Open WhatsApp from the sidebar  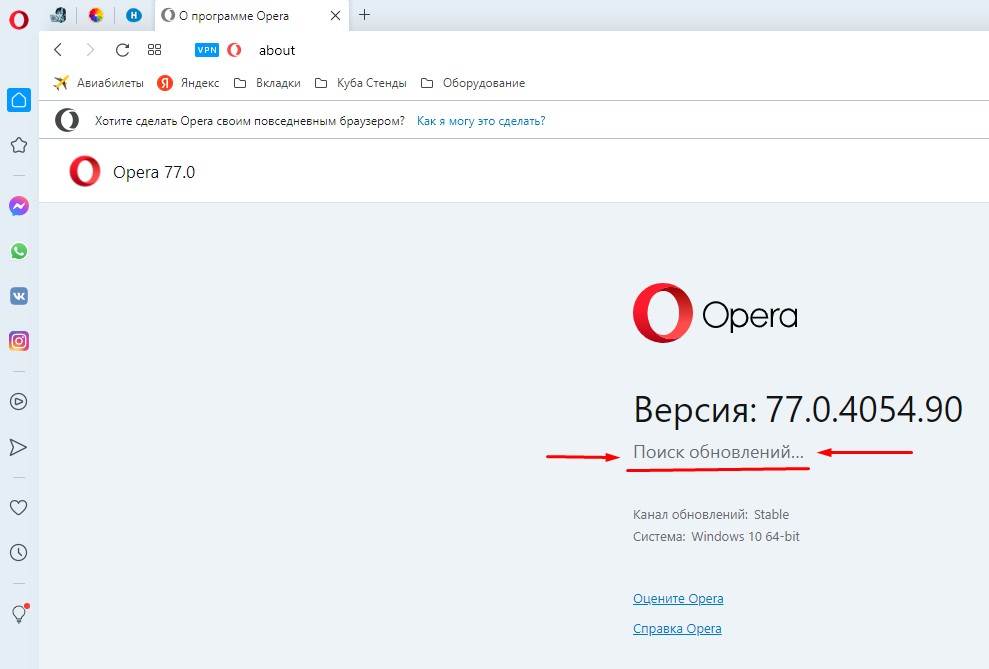click(x=18, y=251)
